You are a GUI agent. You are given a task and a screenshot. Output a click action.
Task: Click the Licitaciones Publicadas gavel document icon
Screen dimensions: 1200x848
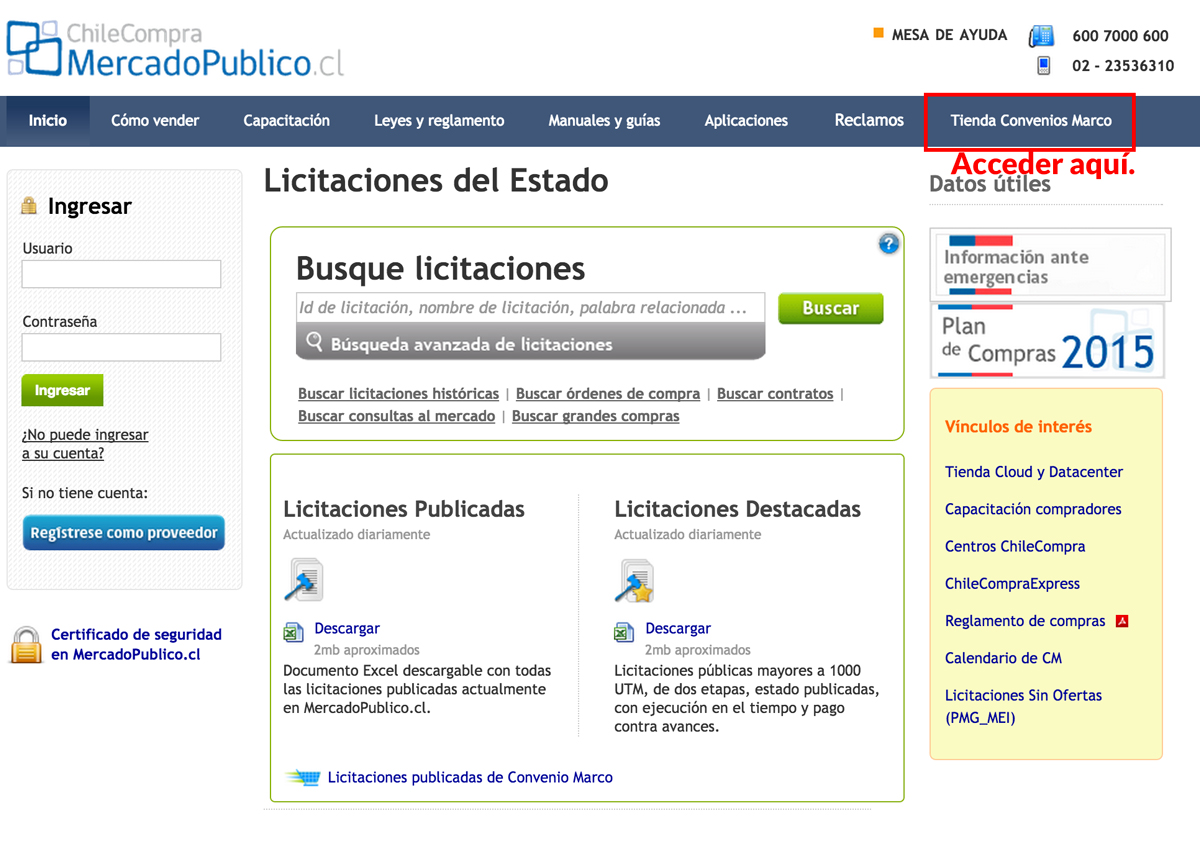tap(303, 580)
